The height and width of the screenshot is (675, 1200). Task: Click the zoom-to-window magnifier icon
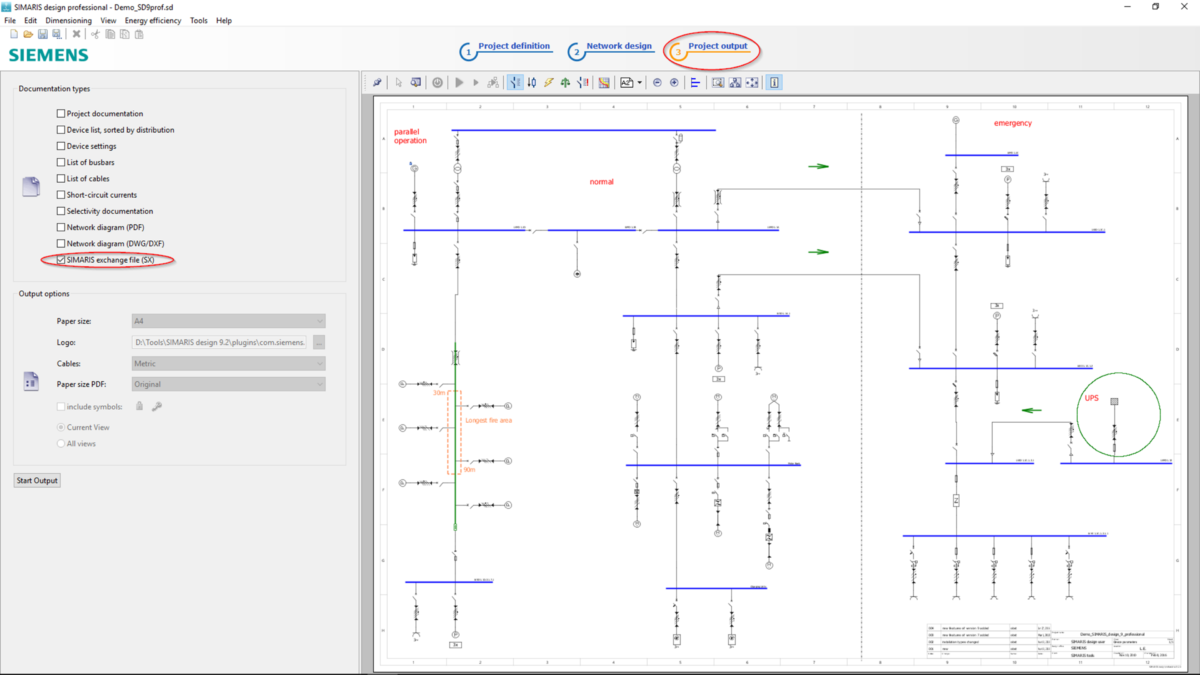(x=717, y=82)
